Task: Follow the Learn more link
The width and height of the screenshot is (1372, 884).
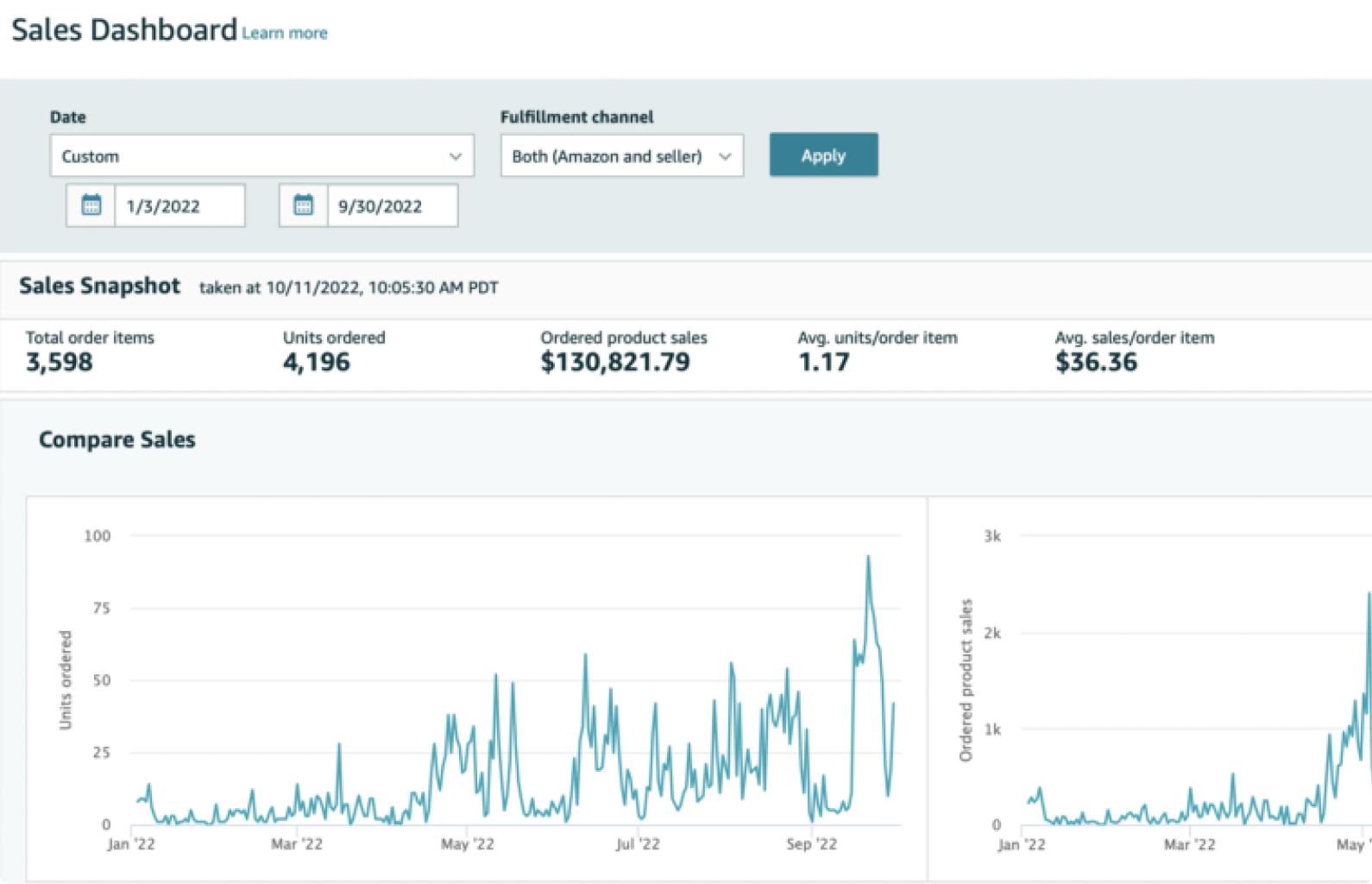Action: [x=284, y=34]
